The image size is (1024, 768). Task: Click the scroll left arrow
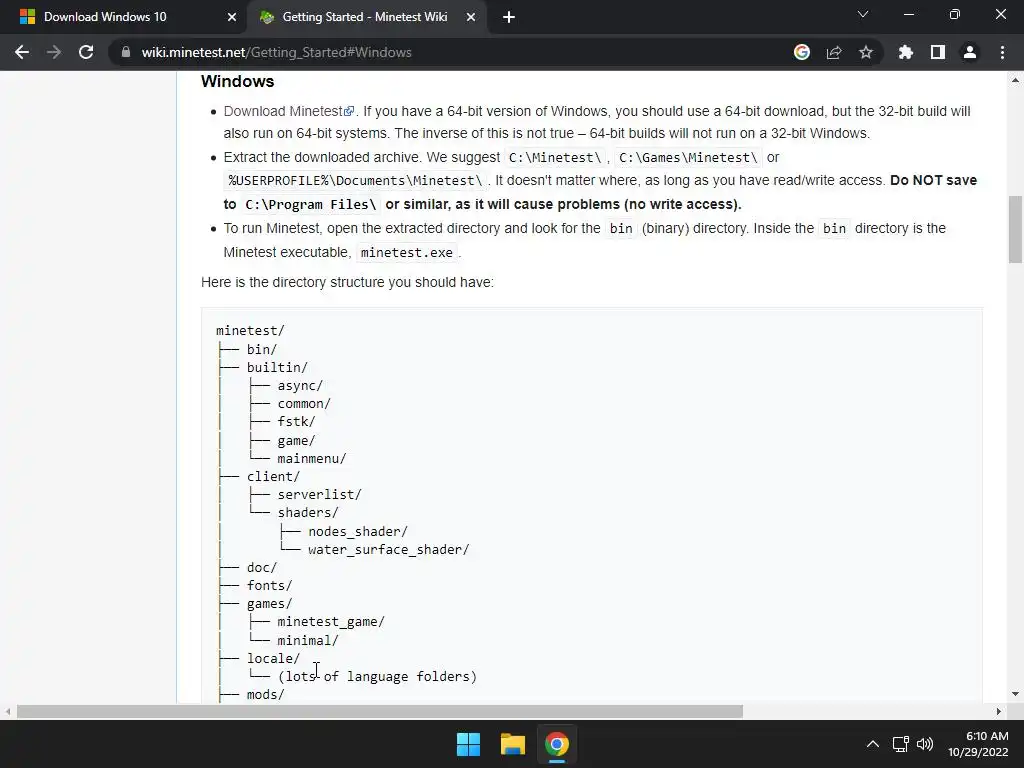8,711
